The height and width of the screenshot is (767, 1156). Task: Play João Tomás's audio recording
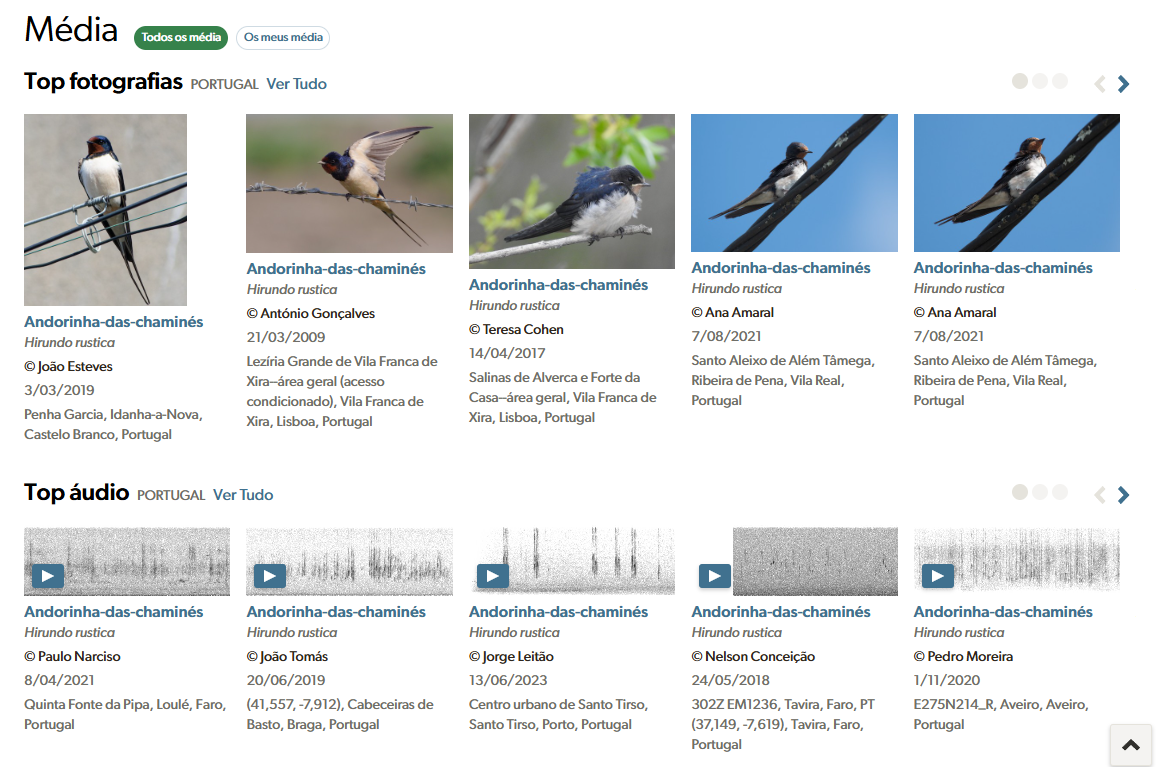[270, 576]
